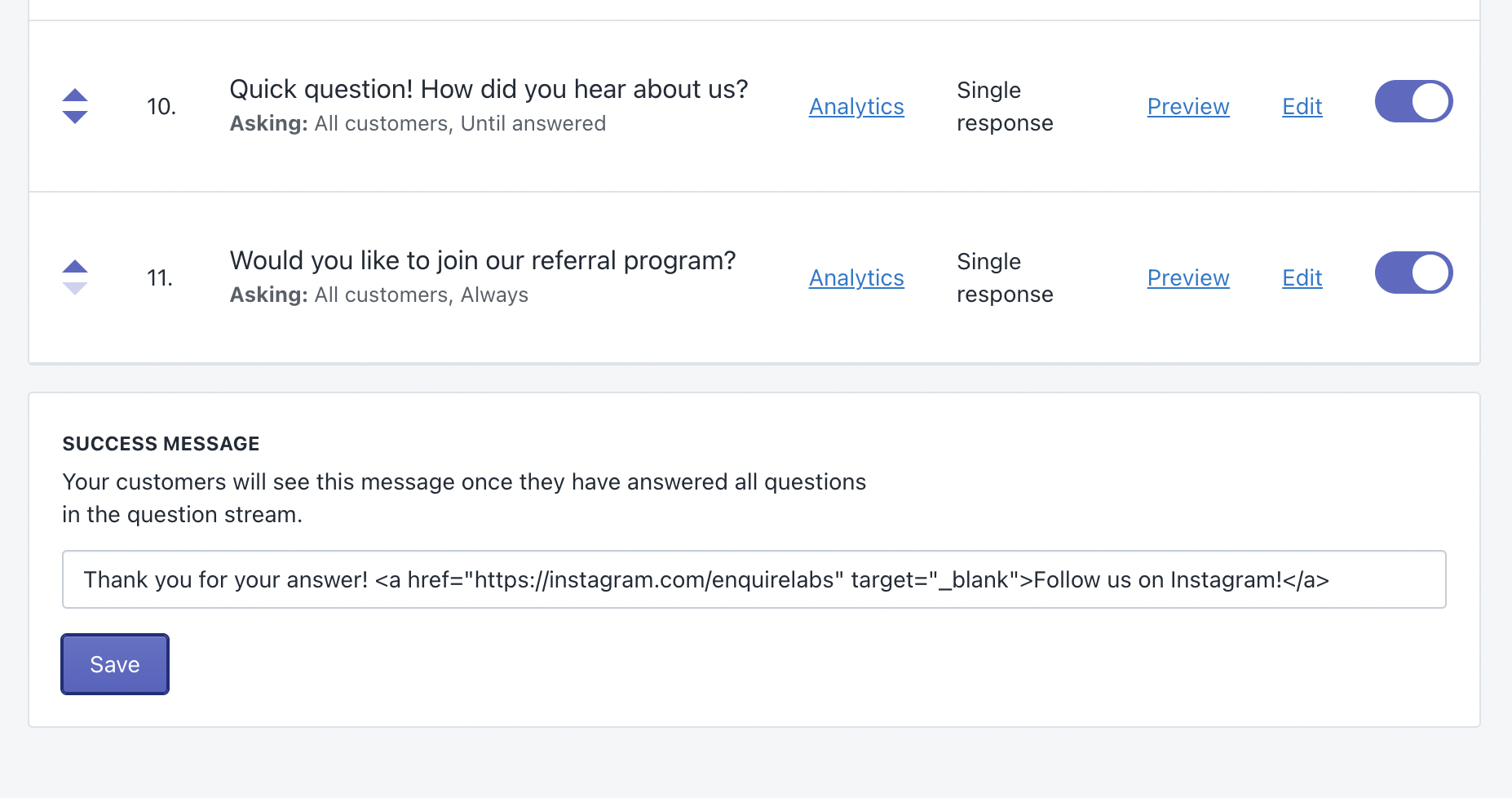Preview the referral program question
Image resolution: width=1512 pixels, height=798 pixels.
point(1187,278)
